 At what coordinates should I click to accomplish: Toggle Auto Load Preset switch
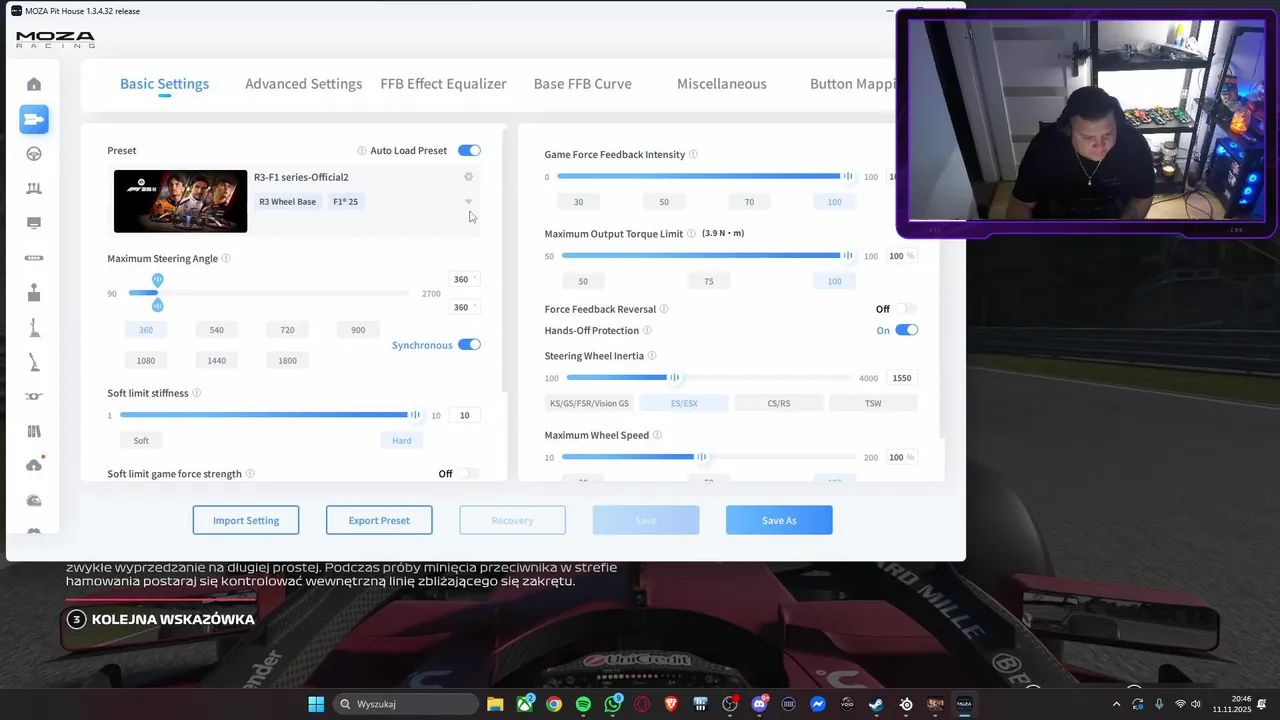coord(469,150)
